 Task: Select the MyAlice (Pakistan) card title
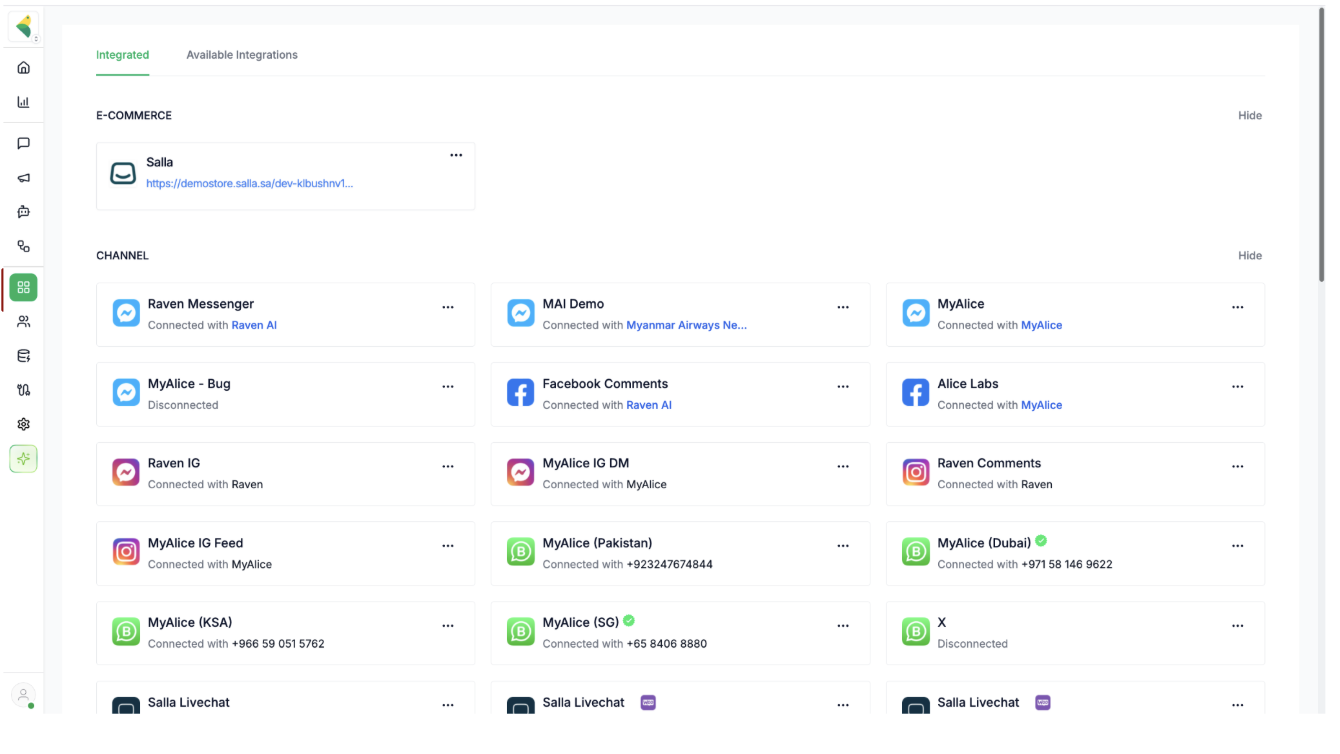(x=597, y=543)
